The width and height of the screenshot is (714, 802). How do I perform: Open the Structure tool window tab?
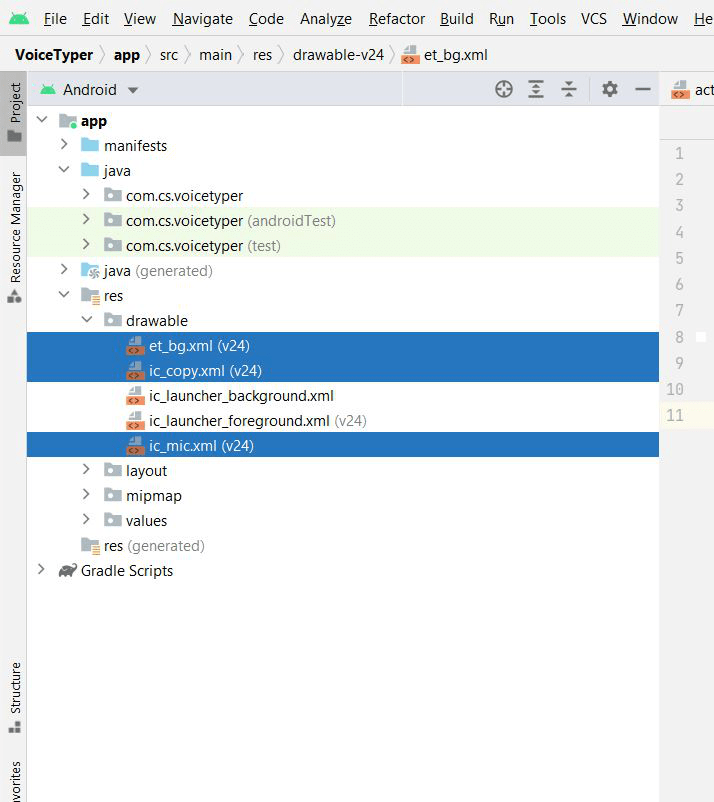tap(15, 698)
